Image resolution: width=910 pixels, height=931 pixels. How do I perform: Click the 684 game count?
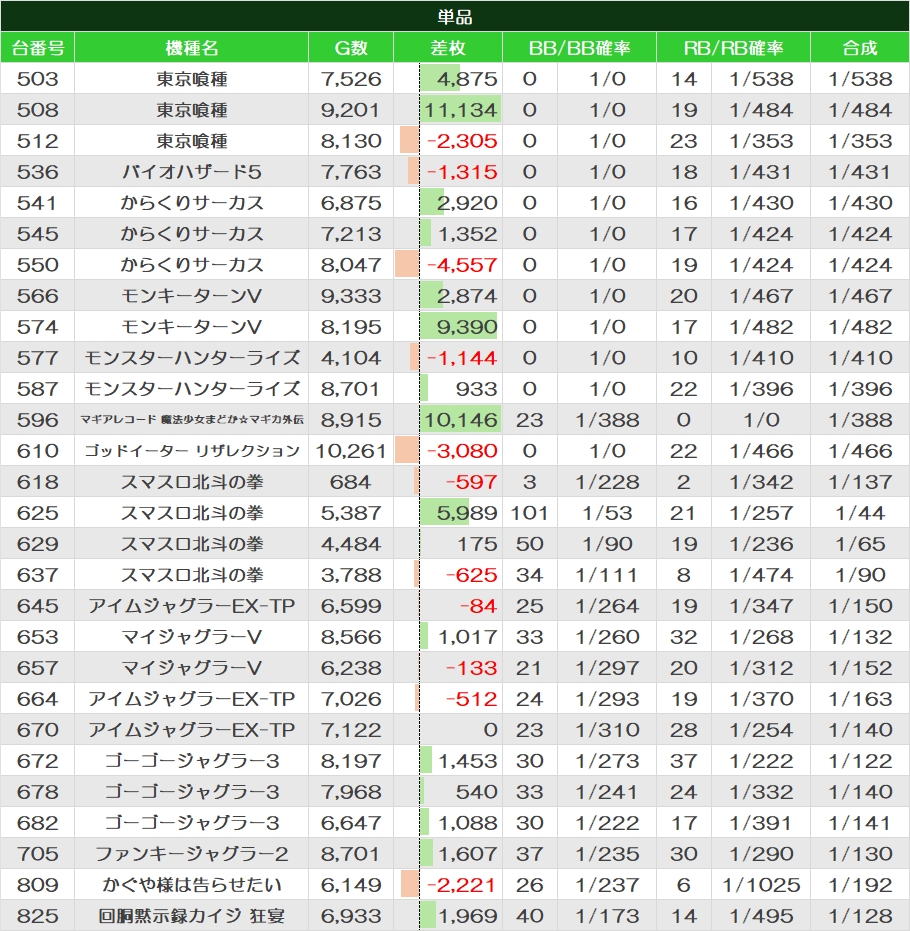[351, 482]
